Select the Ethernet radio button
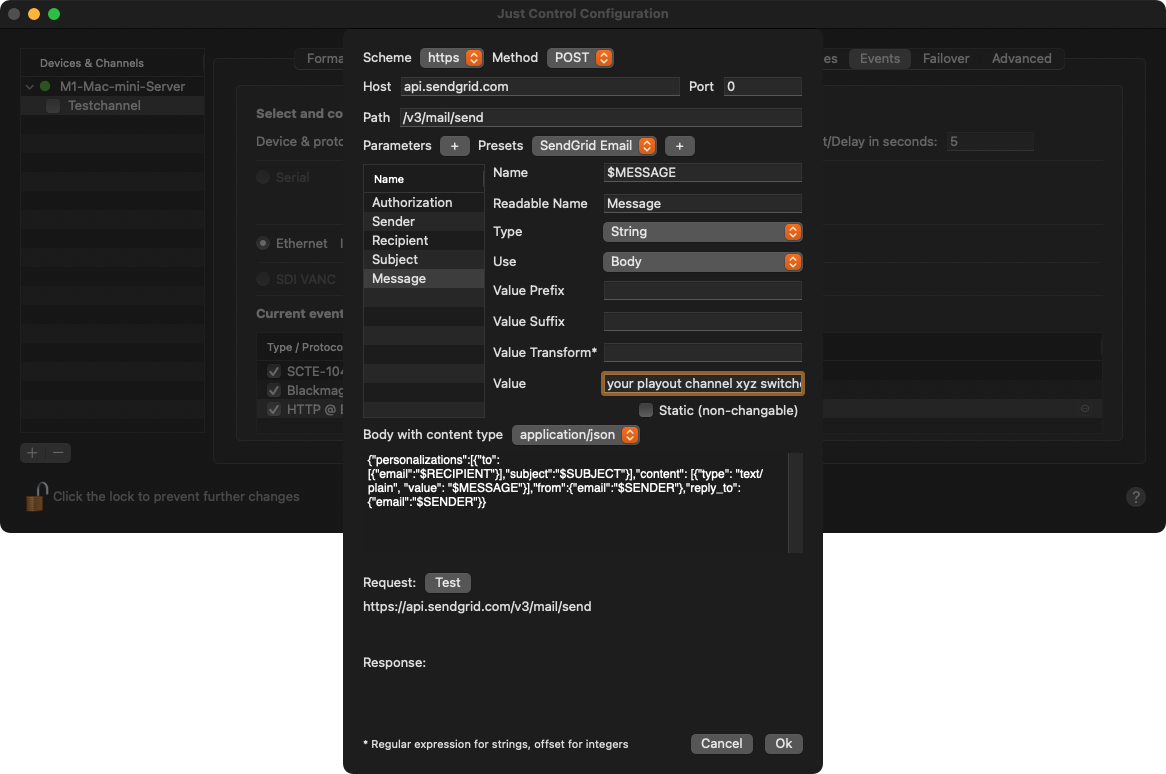 [262, 243]
